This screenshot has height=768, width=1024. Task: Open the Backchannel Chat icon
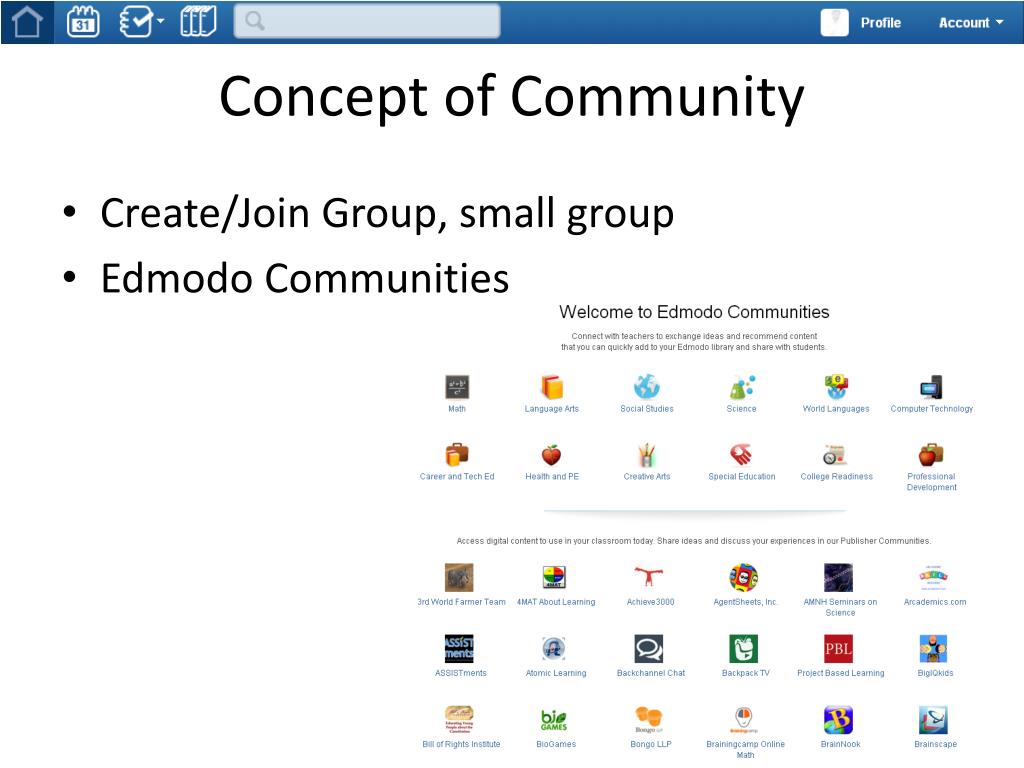tap(648, 648)
